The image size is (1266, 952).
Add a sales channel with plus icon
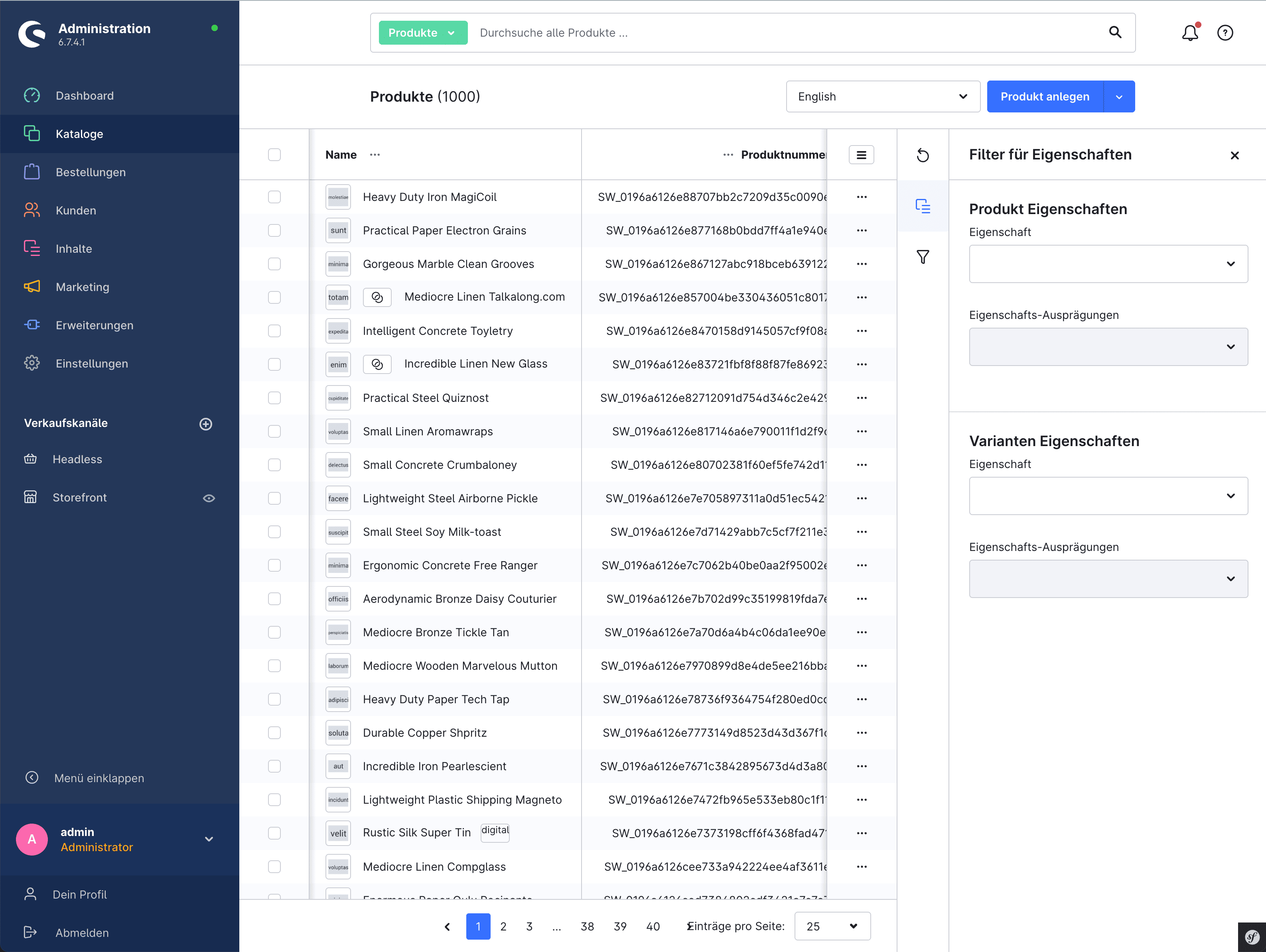(x=205, y=424)
